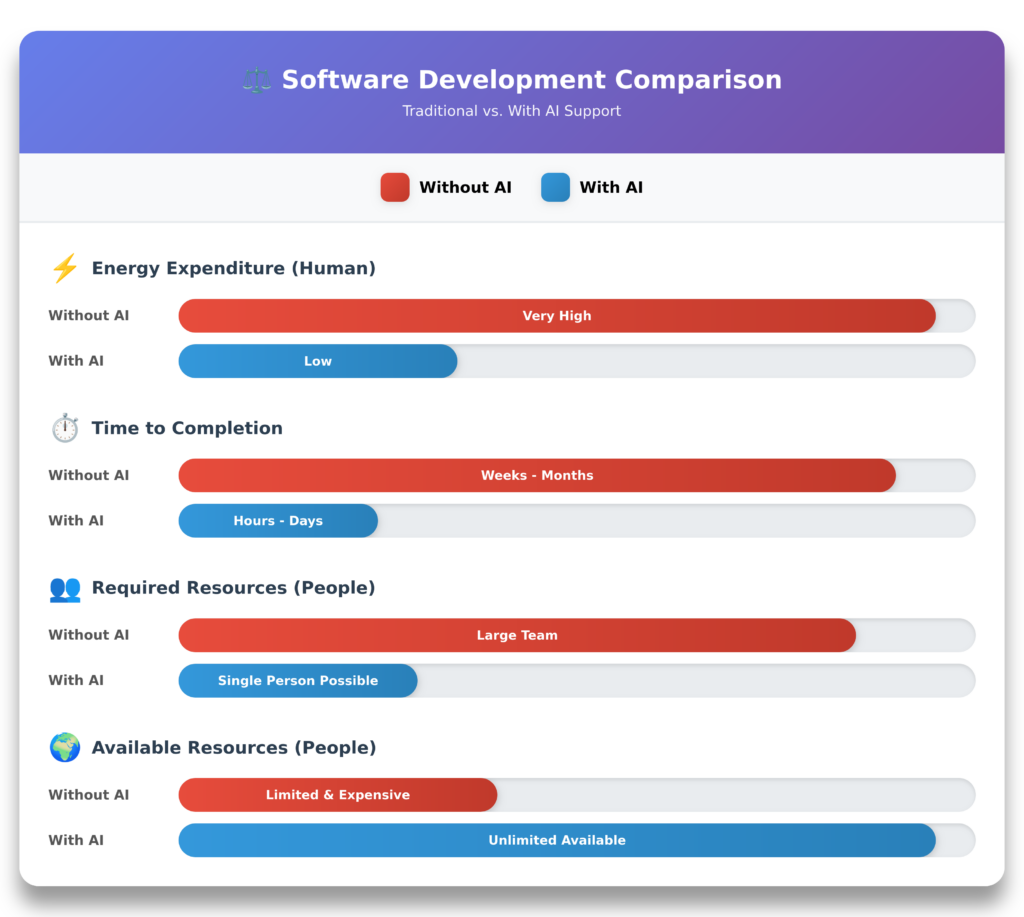Click the Limited & Expensive red bar
1024x917 pixels.
pos(338,795)
